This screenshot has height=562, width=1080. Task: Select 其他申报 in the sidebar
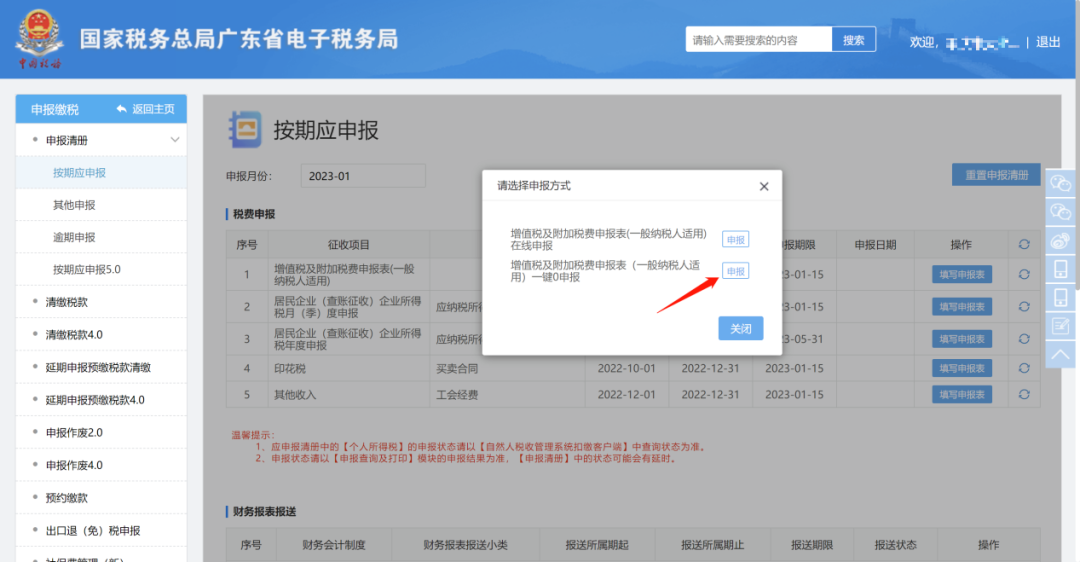click(74, 205)
